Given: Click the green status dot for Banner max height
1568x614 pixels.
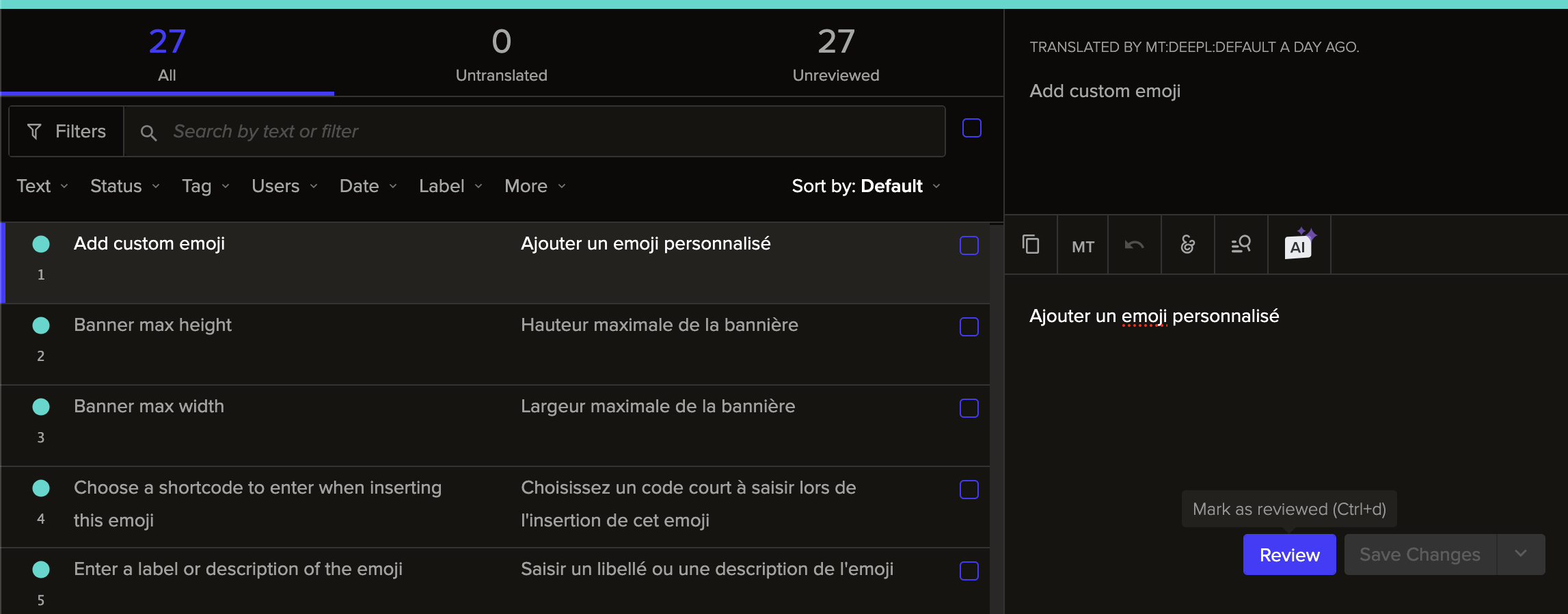Looking at the screenshot, I should click(x=41, y=325).
